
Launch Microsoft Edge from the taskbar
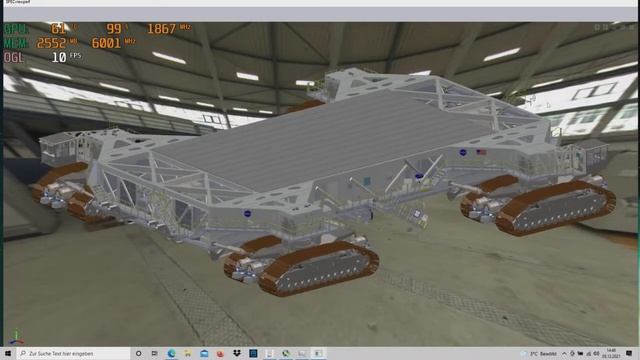pyautogui.click(x=171, y=353)
